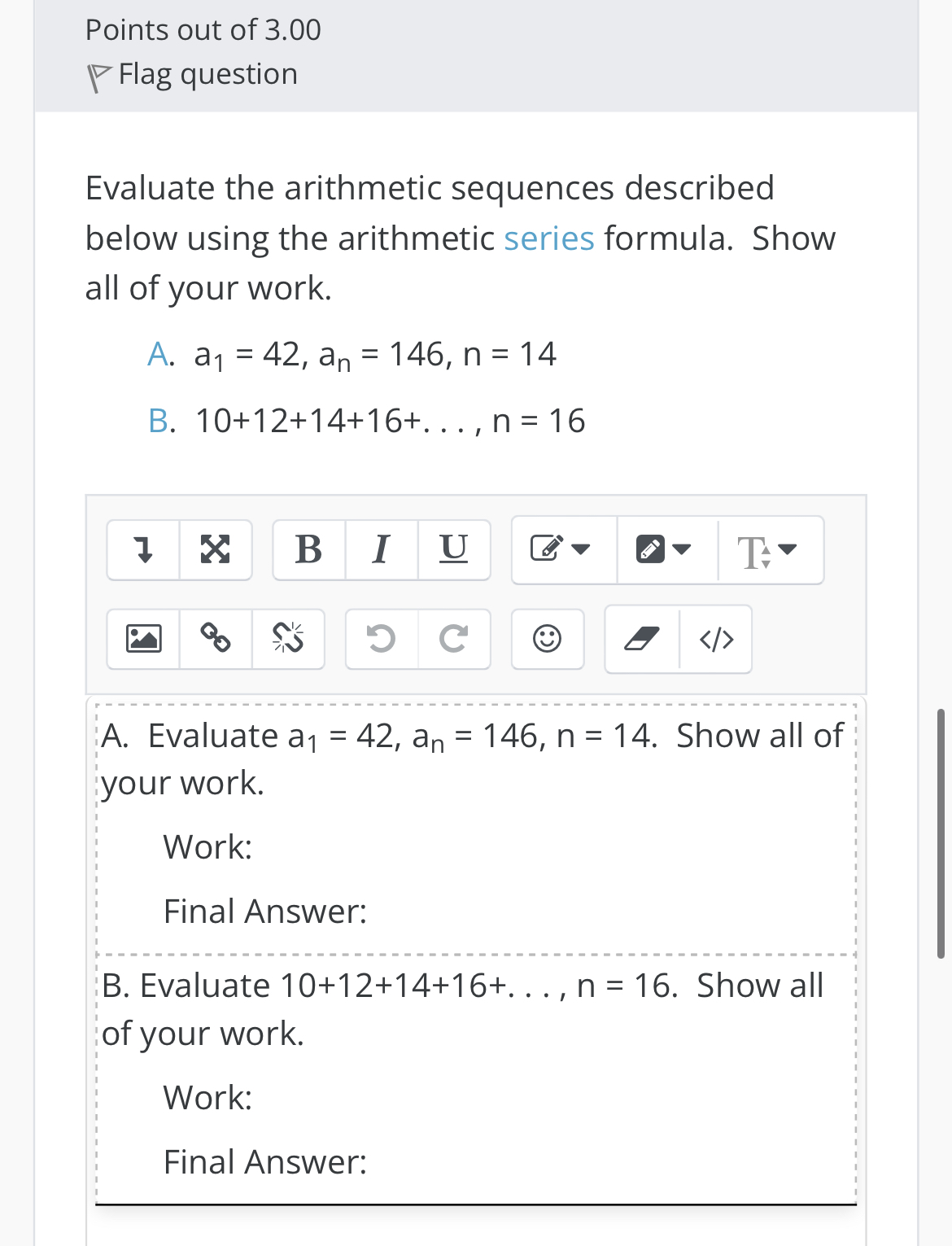Open the list formatting dropdown
This screenshot has width=952, height=1246.
pyautogui.click(x=663, y=549)
